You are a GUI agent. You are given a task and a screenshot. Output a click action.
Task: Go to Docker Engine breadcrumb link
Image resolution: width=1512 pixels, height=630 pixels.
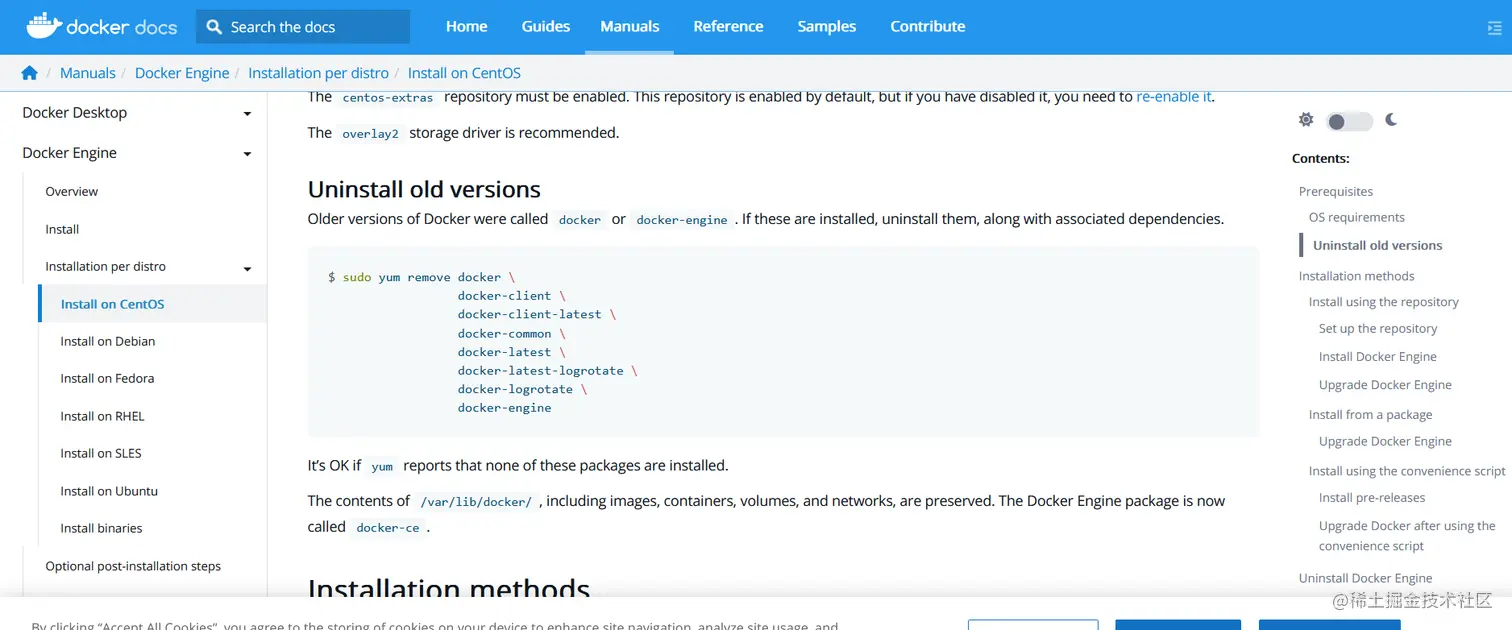point(182,73)
